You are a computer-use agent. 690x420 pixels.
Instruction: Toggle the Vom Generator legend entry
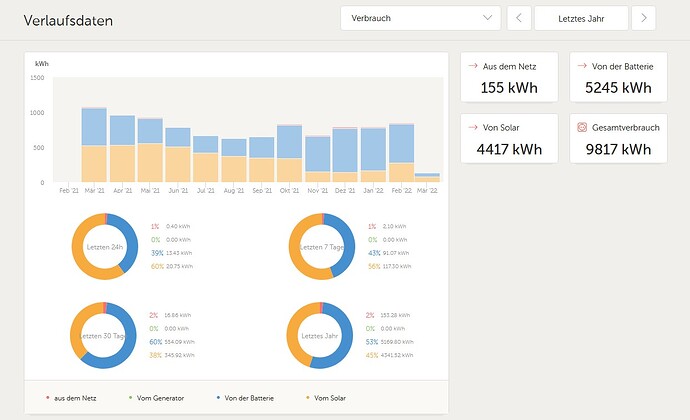[x=156, y=398]
